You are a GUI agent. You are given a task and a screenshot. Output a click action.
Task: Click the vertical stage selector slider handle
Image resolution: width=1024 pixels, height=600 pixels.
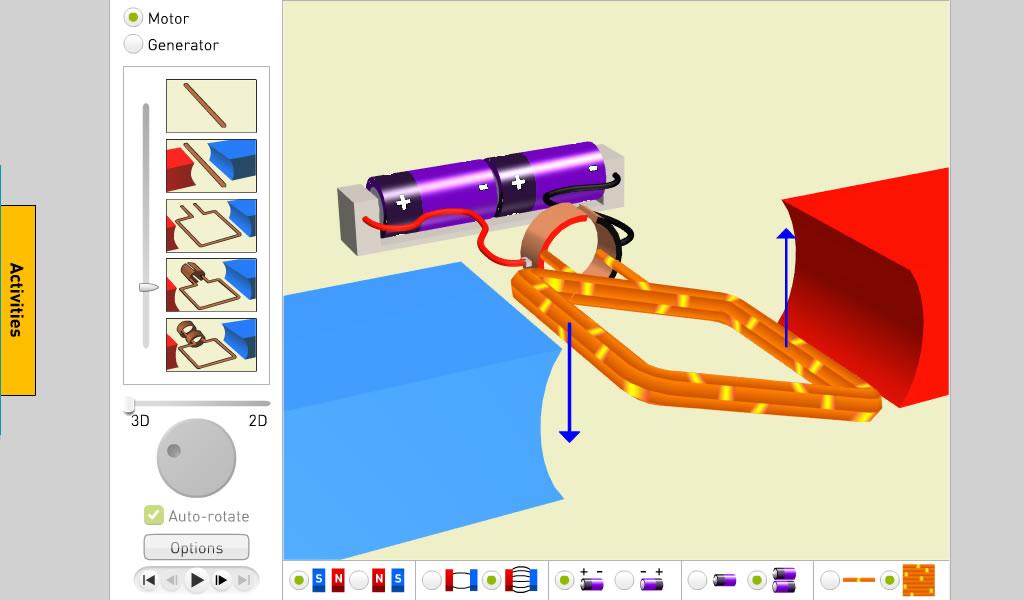click(148, 287)
